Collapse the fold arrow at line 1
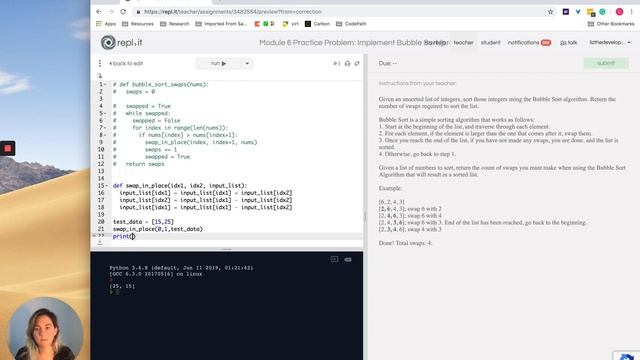The image size is (640, 360). click(105, 84)
